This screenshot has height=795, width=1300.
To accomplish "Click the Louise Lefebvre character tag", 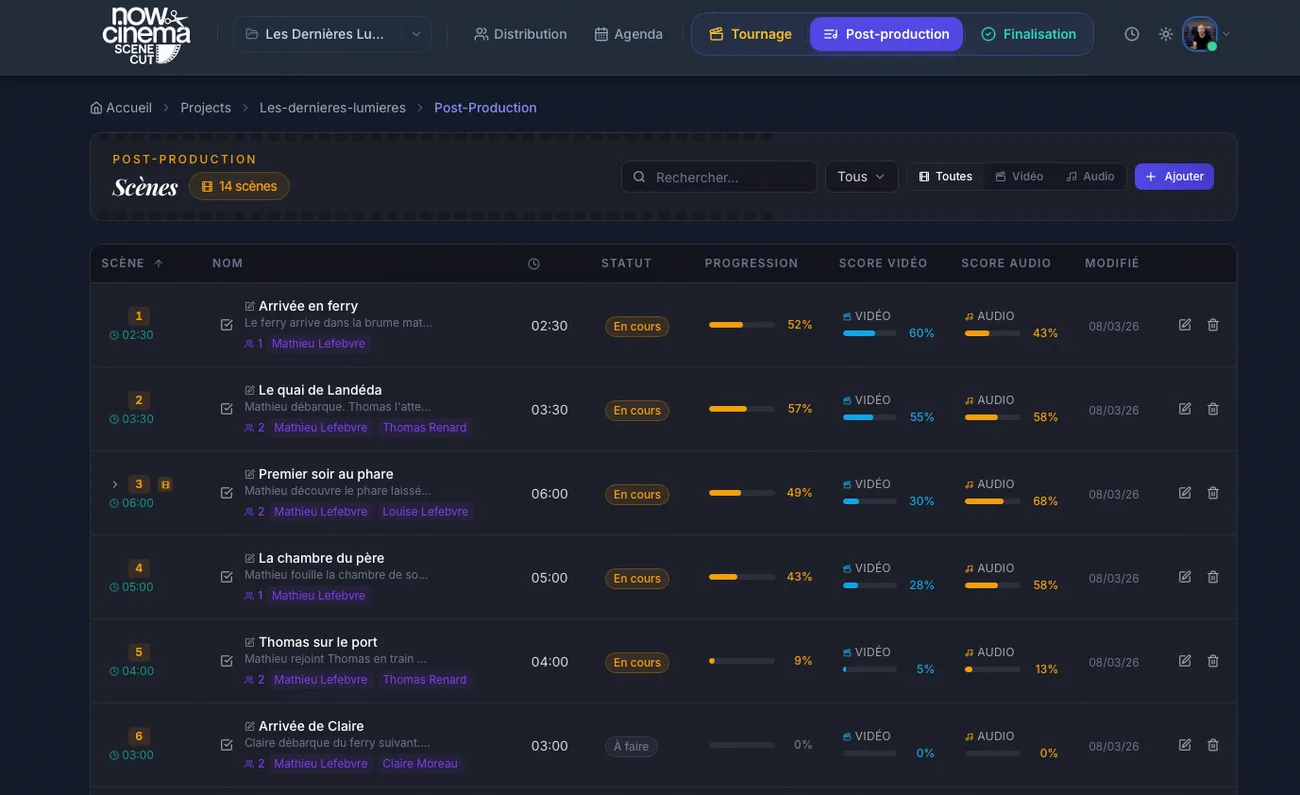I will (425, 511).
